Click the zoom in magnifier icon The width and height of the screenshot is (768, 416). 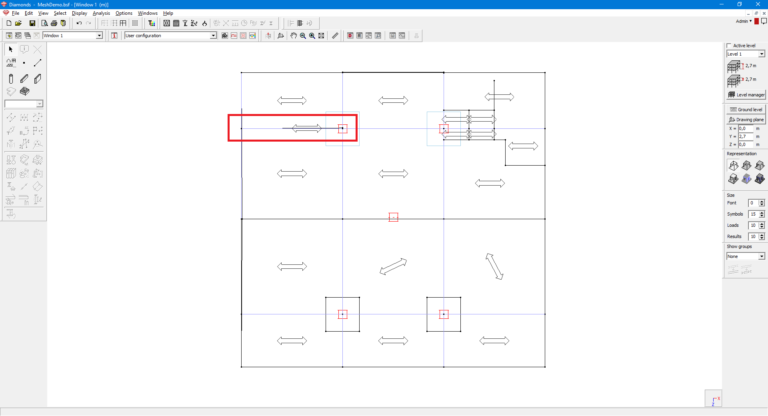(312, 36)
